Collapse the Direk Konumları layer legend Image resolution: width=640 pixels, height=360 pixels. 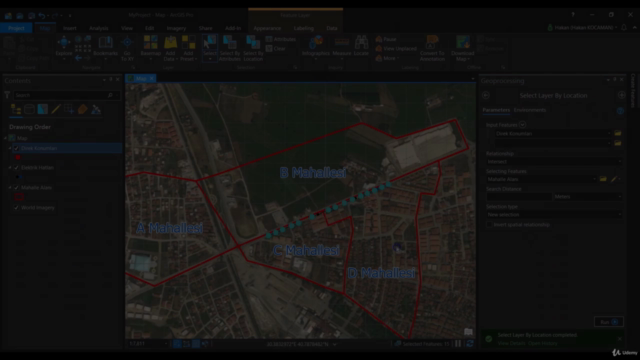pos(10,148)
